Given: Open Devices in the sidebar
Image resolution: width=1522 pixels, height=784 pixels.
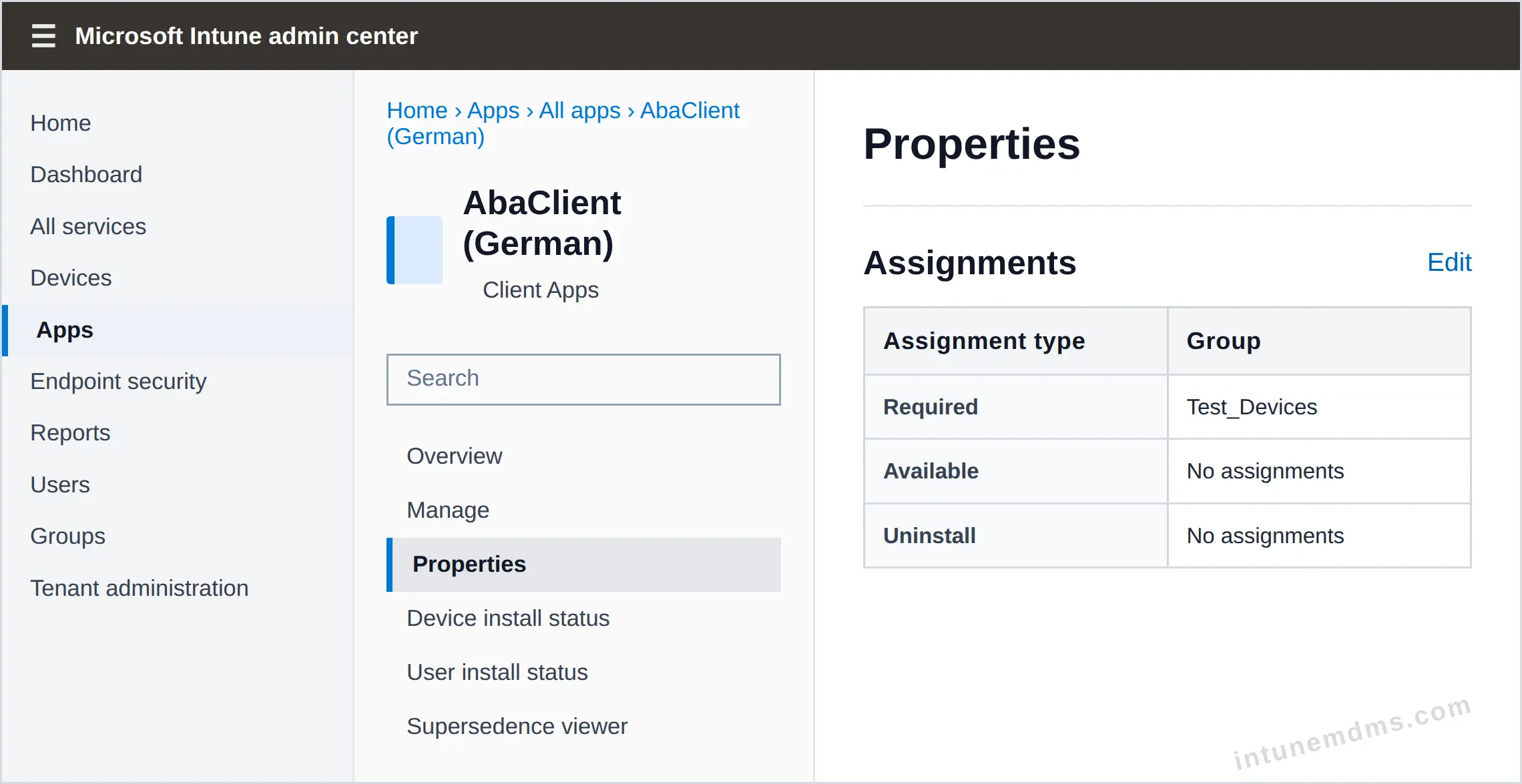Looking at the screenshot, I should tap(71, 278).
